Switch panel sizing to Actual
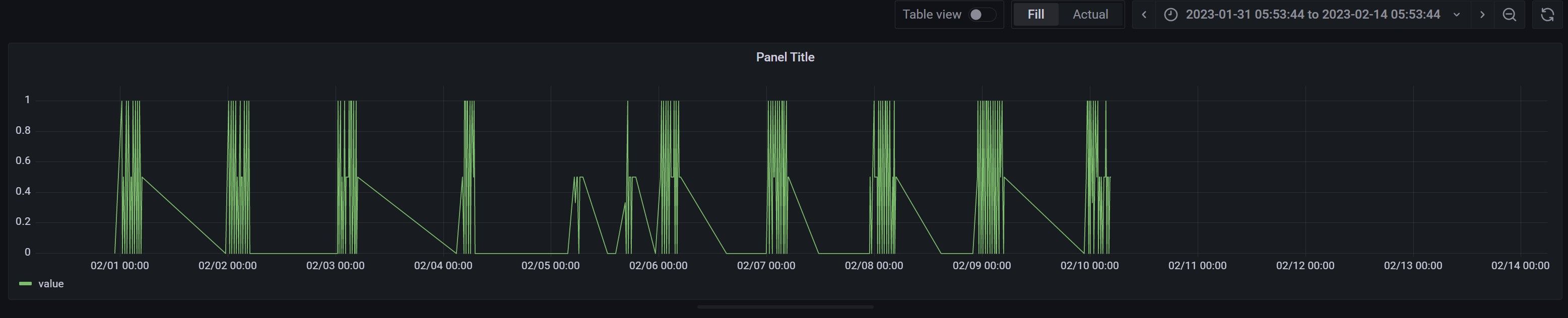 click(1090, 15)
